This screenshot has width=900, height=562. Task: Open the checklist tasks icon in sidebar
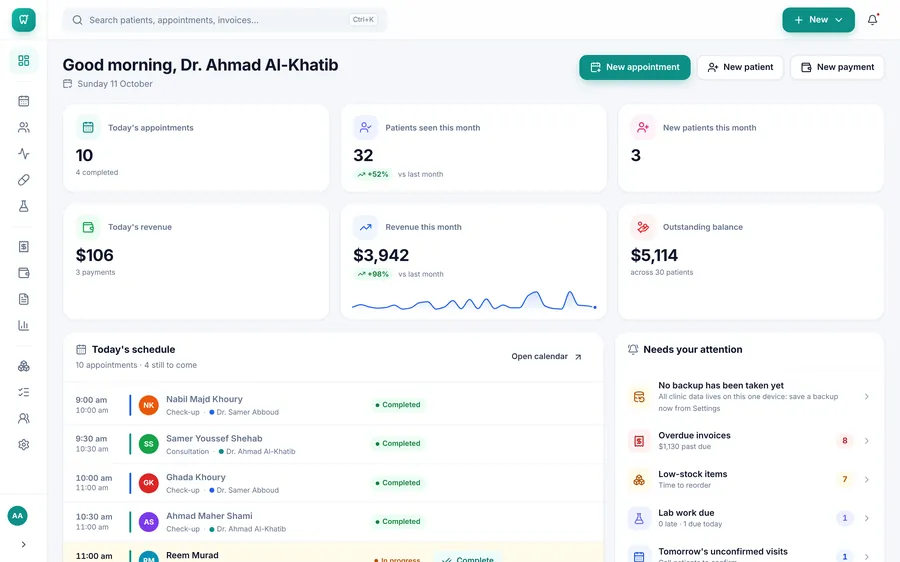(x=24, y=392)
